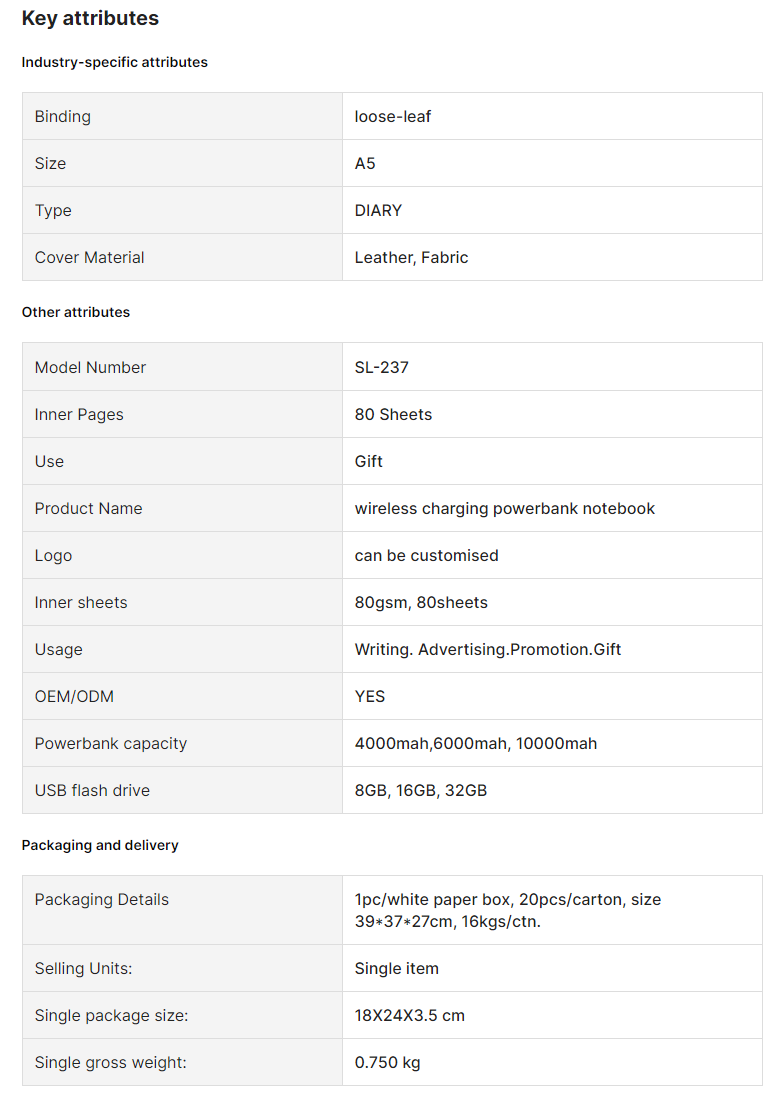Click the 4000mah,6000mah, 10000mah capacity value
The height and width of the screenshot is (1102, 780).
coord(476,744)
